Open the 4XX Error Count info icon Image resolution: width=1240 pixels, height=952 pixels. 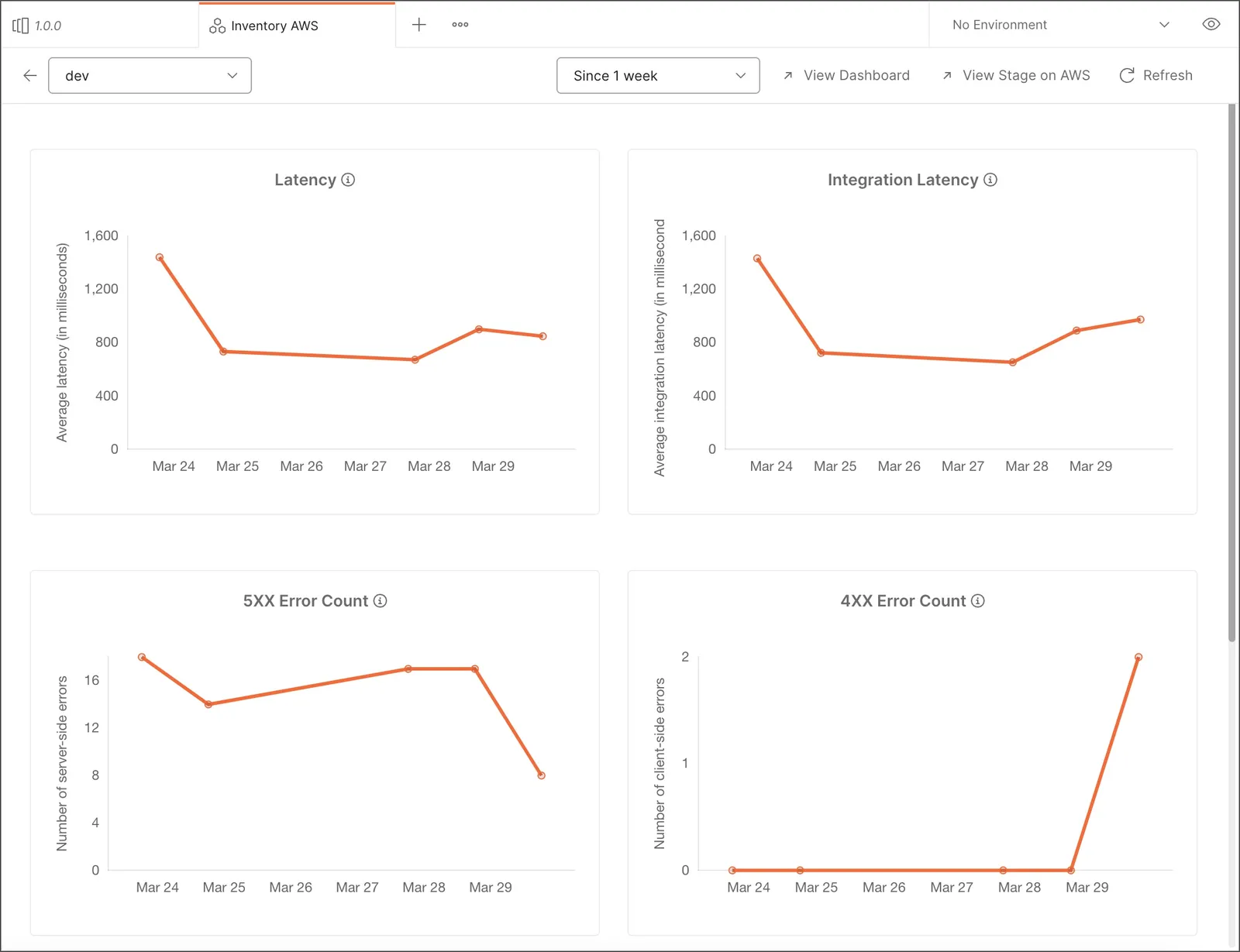tap(978, 601)
